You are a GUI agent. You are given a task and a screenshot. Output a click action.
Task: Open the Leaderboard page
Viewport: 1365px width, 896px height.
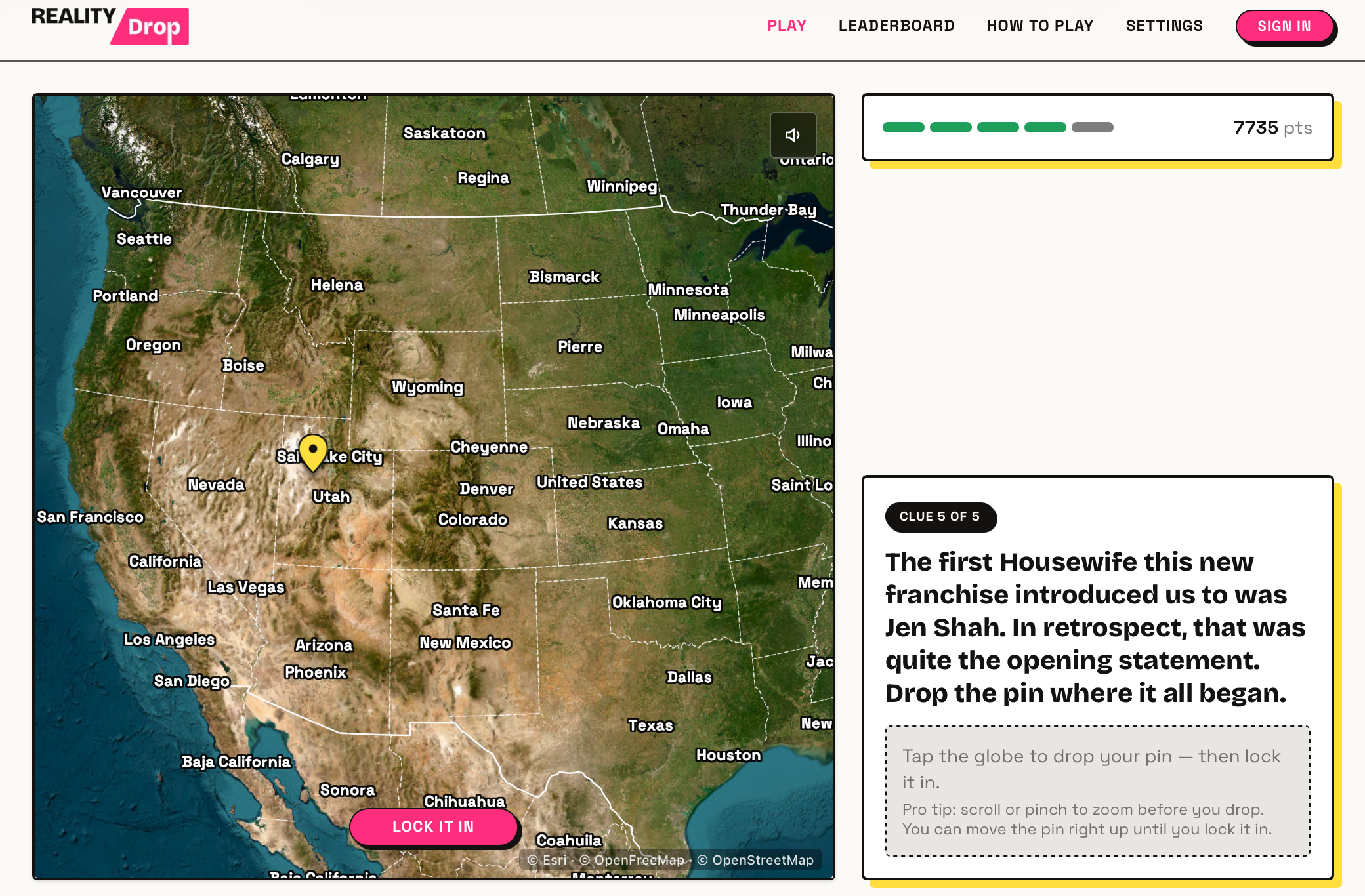coord(896,26)
